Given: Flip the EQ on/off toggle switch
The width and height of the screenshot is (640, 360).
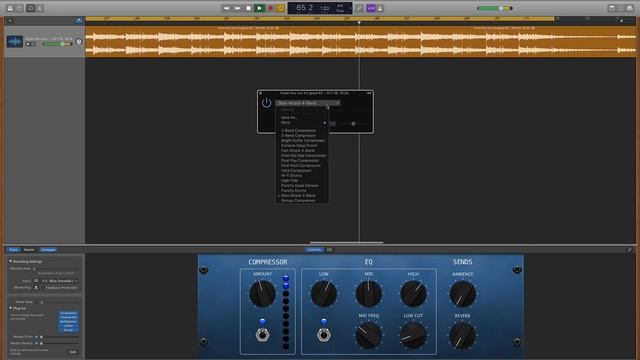Looking at the screenshot, I should click(324, 335).
